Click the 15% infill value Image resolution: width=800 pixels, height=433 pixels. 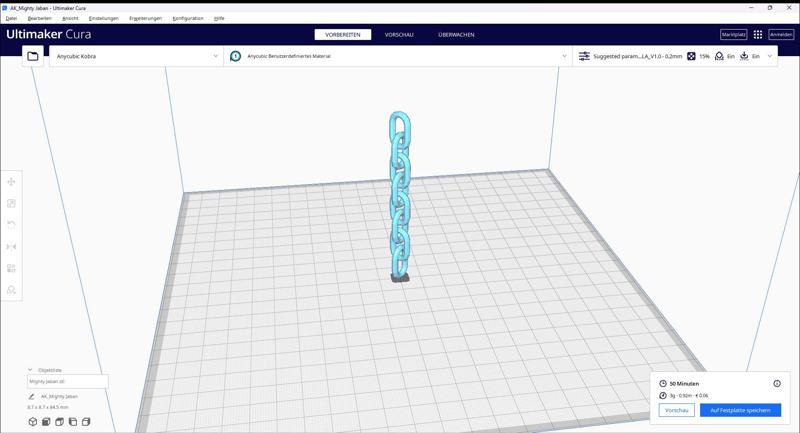(x=705, y=56)
